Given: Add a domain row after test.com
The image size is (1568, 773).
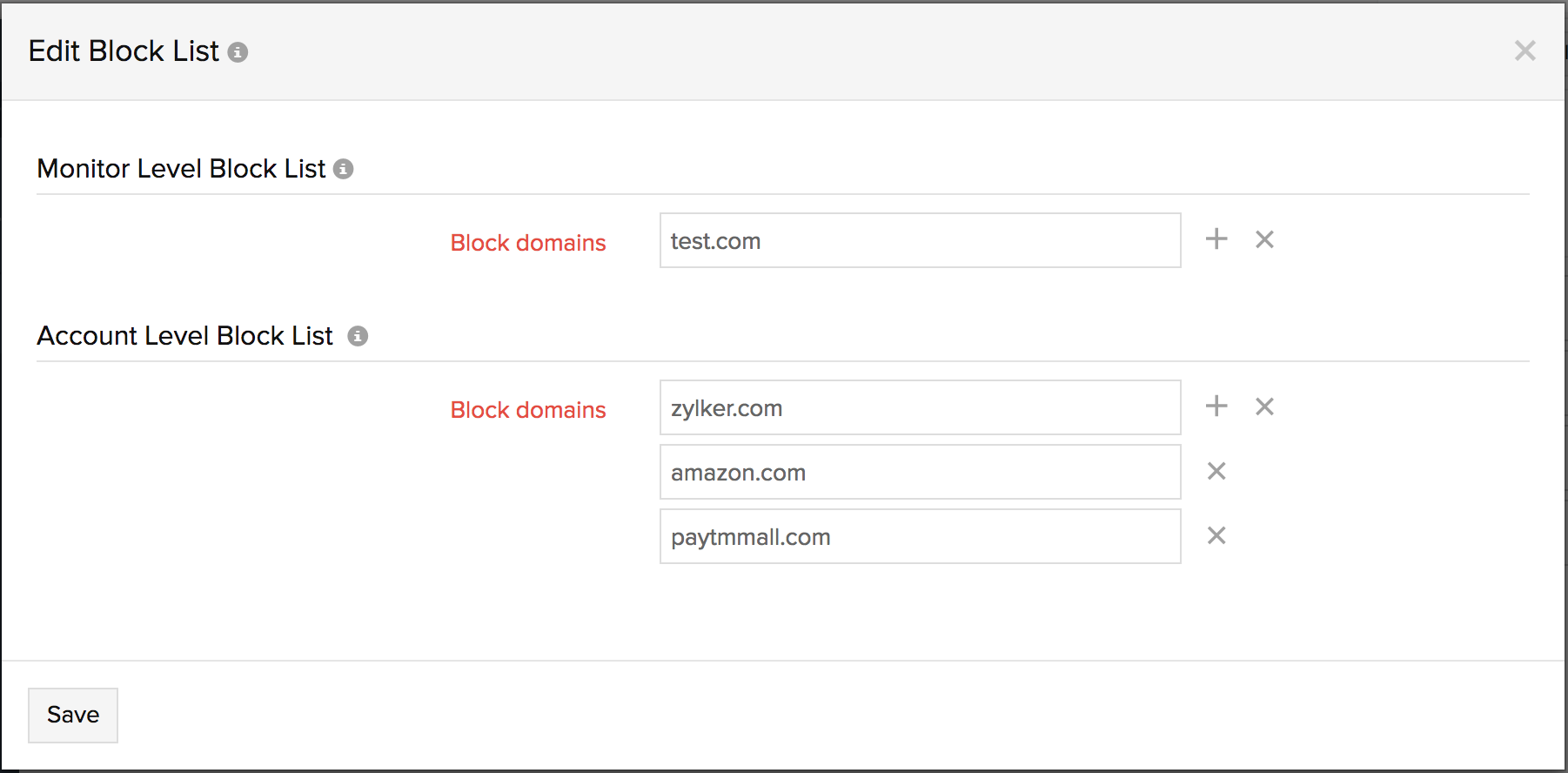Looking at the screenshot, I should [1216, 239].
